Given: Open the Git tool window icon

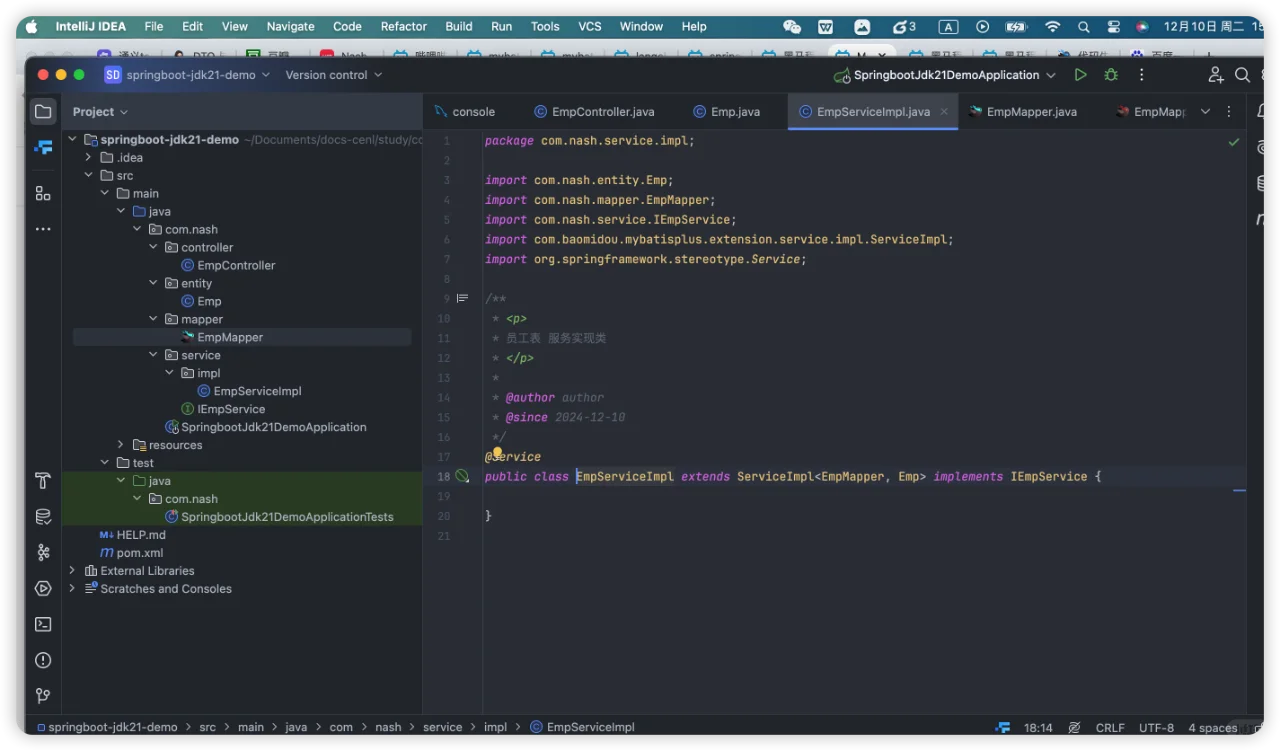Looking at the screenshot, I should coord(43,695).
